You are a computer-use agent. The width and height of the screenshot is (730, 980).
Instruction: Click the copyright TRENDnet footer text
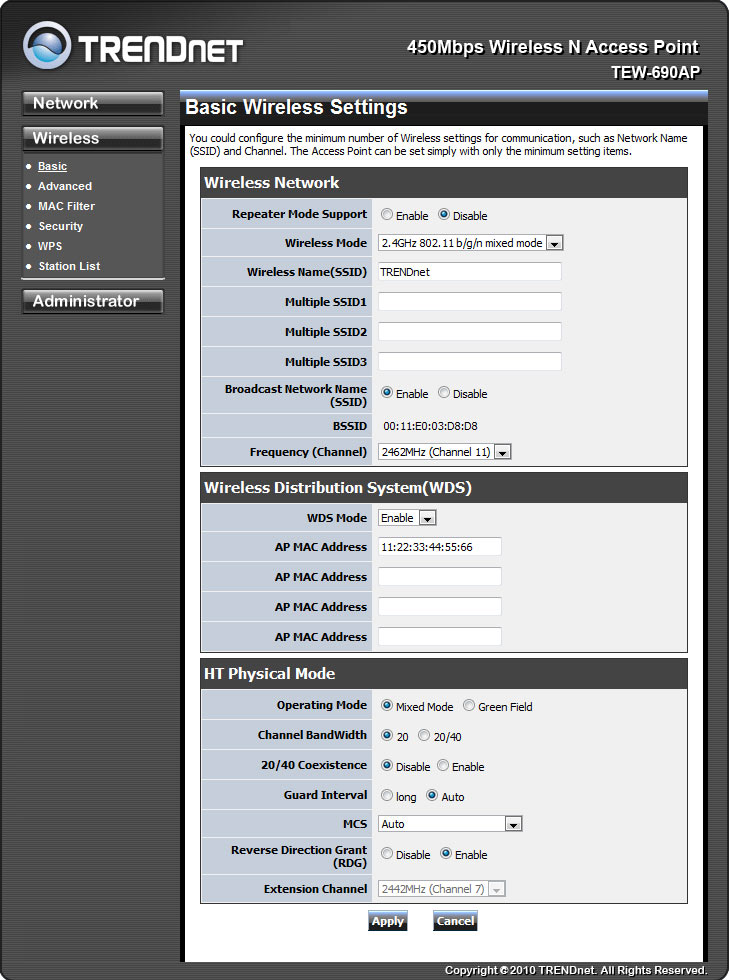point(576,971)
